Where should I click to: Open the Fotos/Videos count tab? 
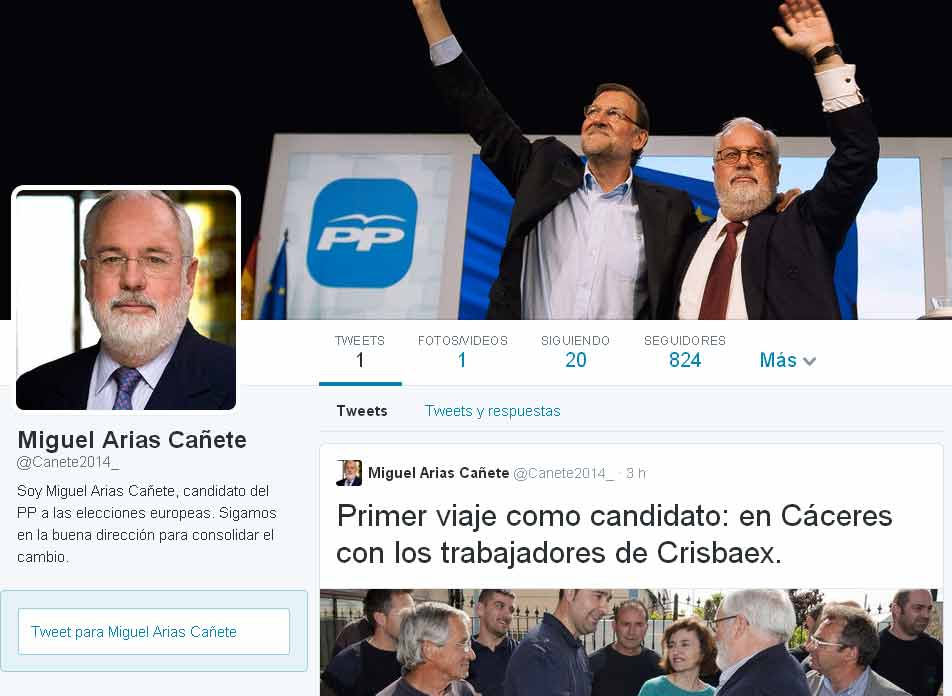tap(463, 352)
